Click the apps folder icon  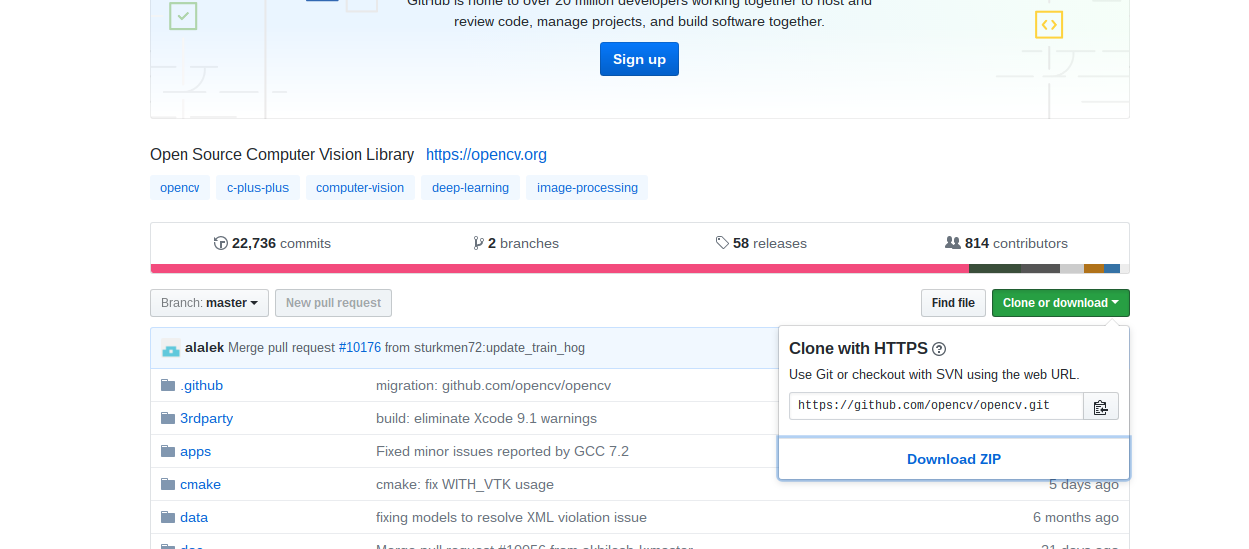(168, 452)
